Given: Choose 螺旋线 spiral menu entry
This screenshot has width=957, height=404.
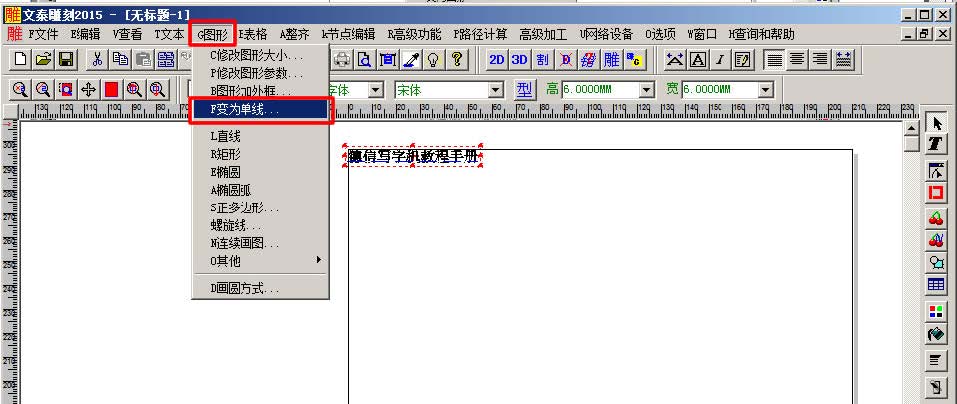Looking at the screenshot, I should pos(261,225).
